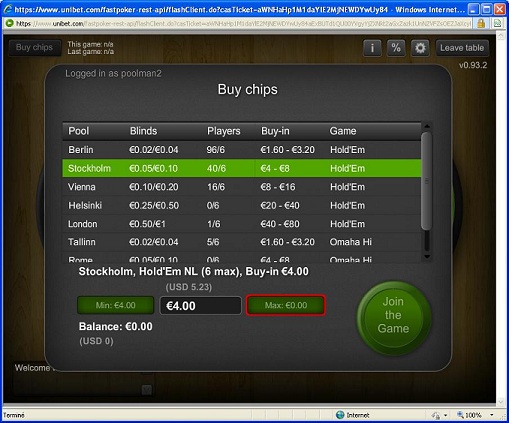Screen dimensions: 509x423
Task: Select the Helsinki pool row
Action: [x=242, y=205]
